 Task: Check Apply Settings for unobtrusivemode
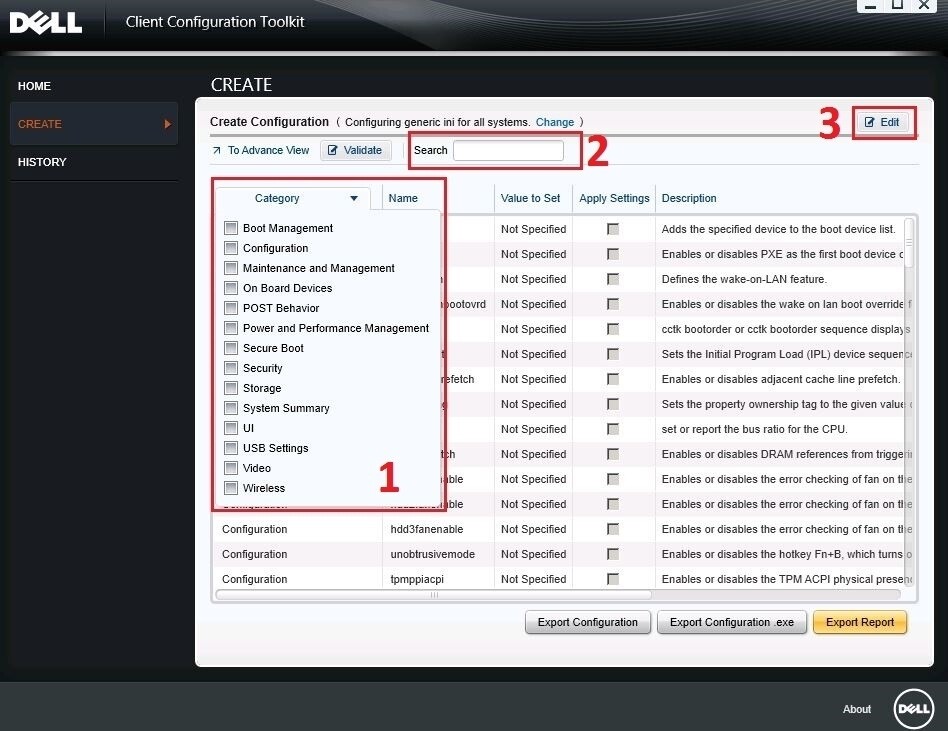[x=612, y=554]
